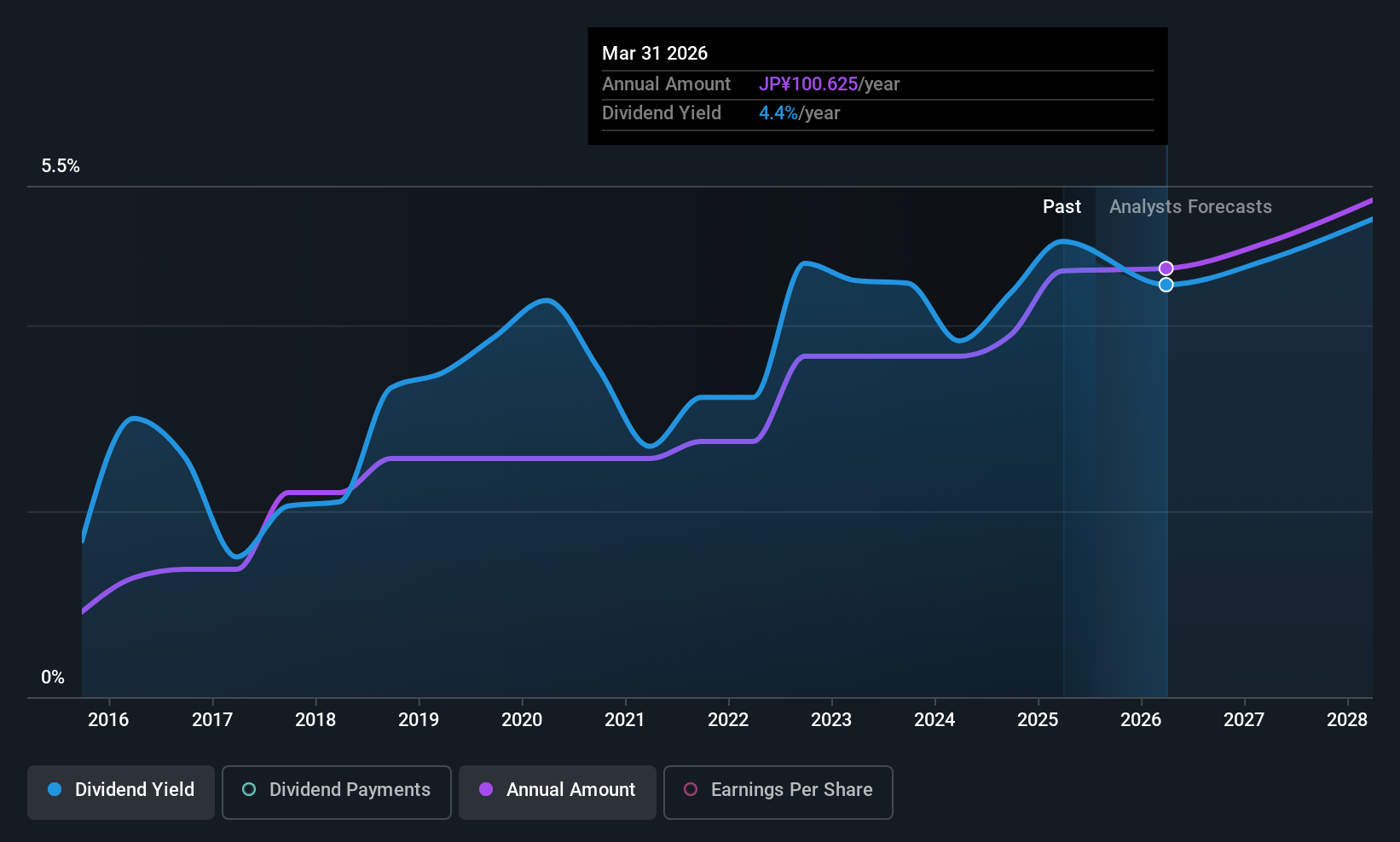Show the Earnings Per Share series
This screenshot has height=842, width=1400.
coord(778,792)
